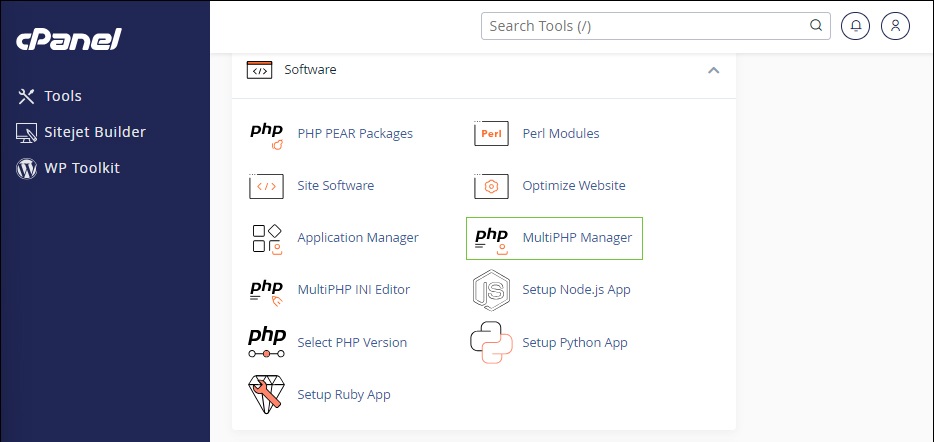
Task: Open the user account menu icon
Action: coord(895,26)
